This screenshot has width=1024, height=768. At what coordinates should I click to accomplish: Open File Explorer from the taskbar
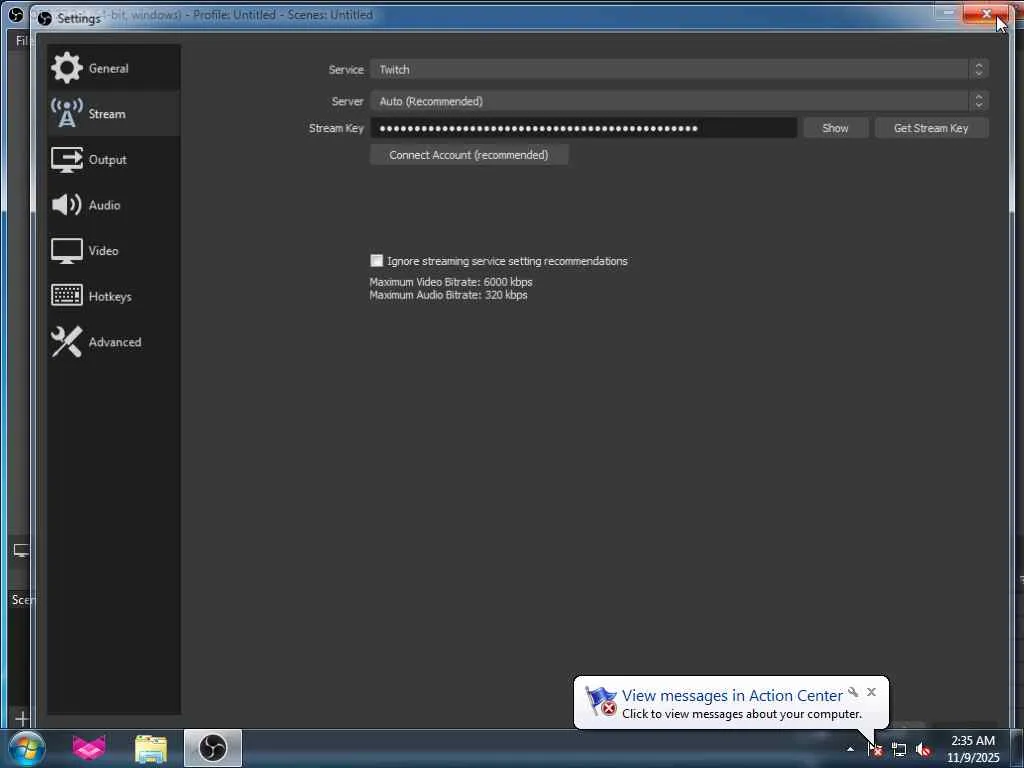click(x=151, y=749)
